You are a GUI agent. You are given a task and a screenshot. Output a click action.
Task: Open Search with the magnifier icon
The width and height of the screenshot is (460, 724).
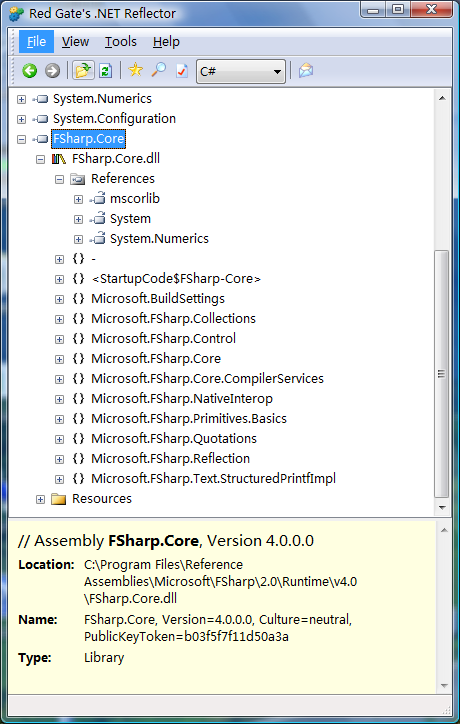(159, 70)
